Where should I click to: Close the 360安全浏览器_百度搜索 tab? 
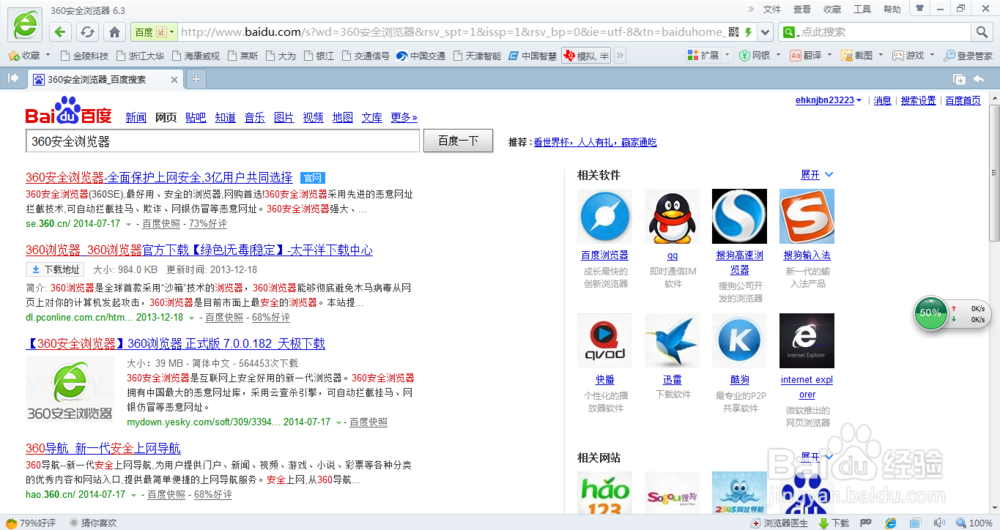174,80
